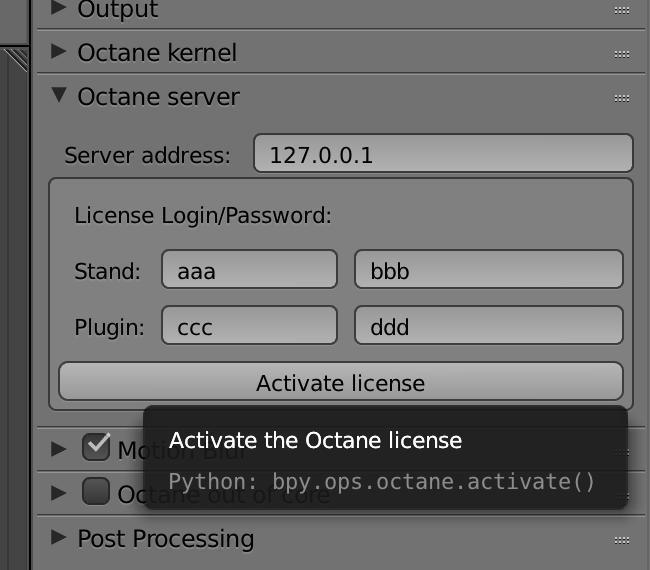The width and height of the screenshot is (650, 570).
Task: Click the Octane kernel panel drag grip
Action: (621, 53)
